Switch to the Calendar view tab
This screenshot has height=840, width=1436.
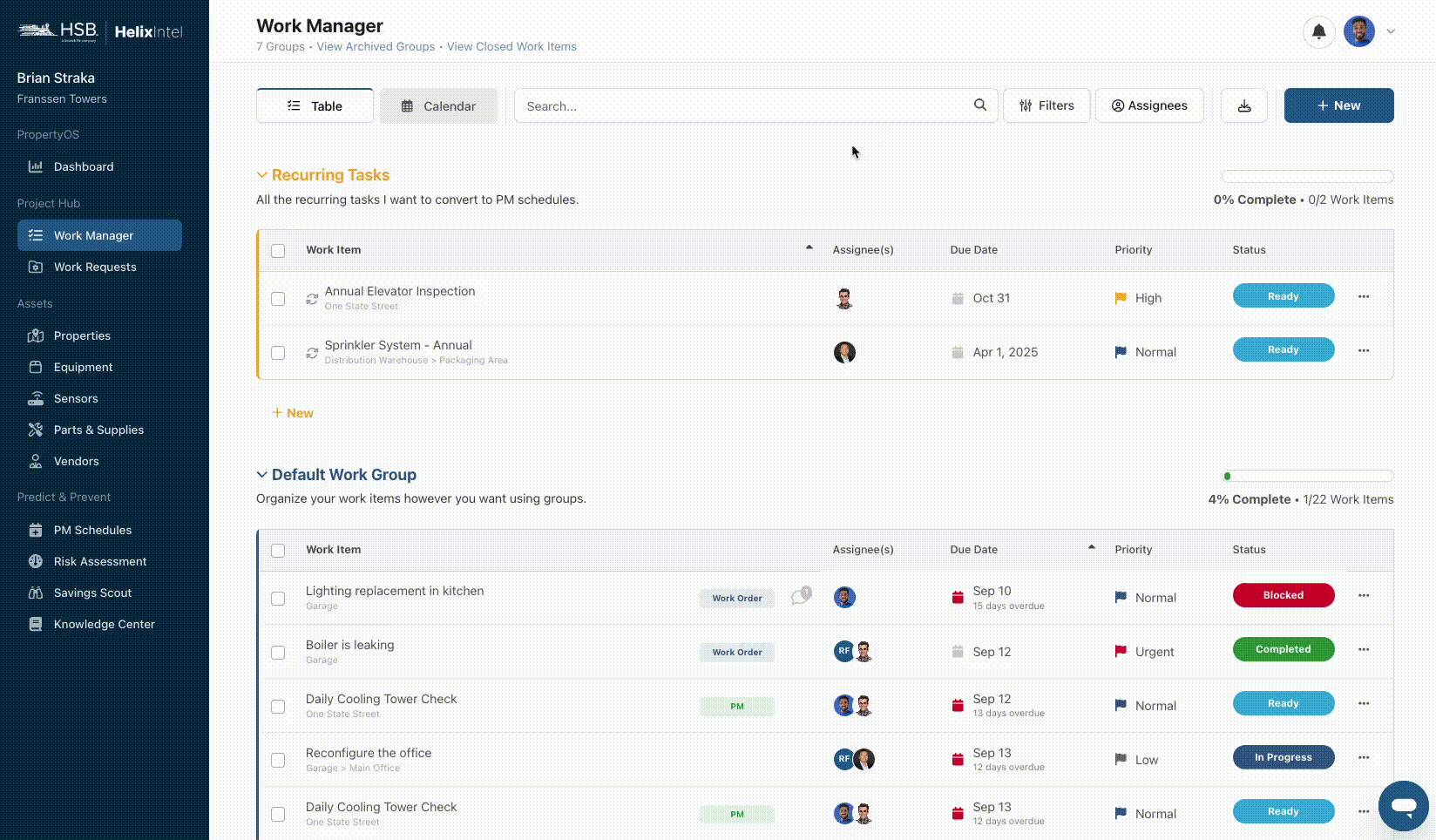click(438, 105)
